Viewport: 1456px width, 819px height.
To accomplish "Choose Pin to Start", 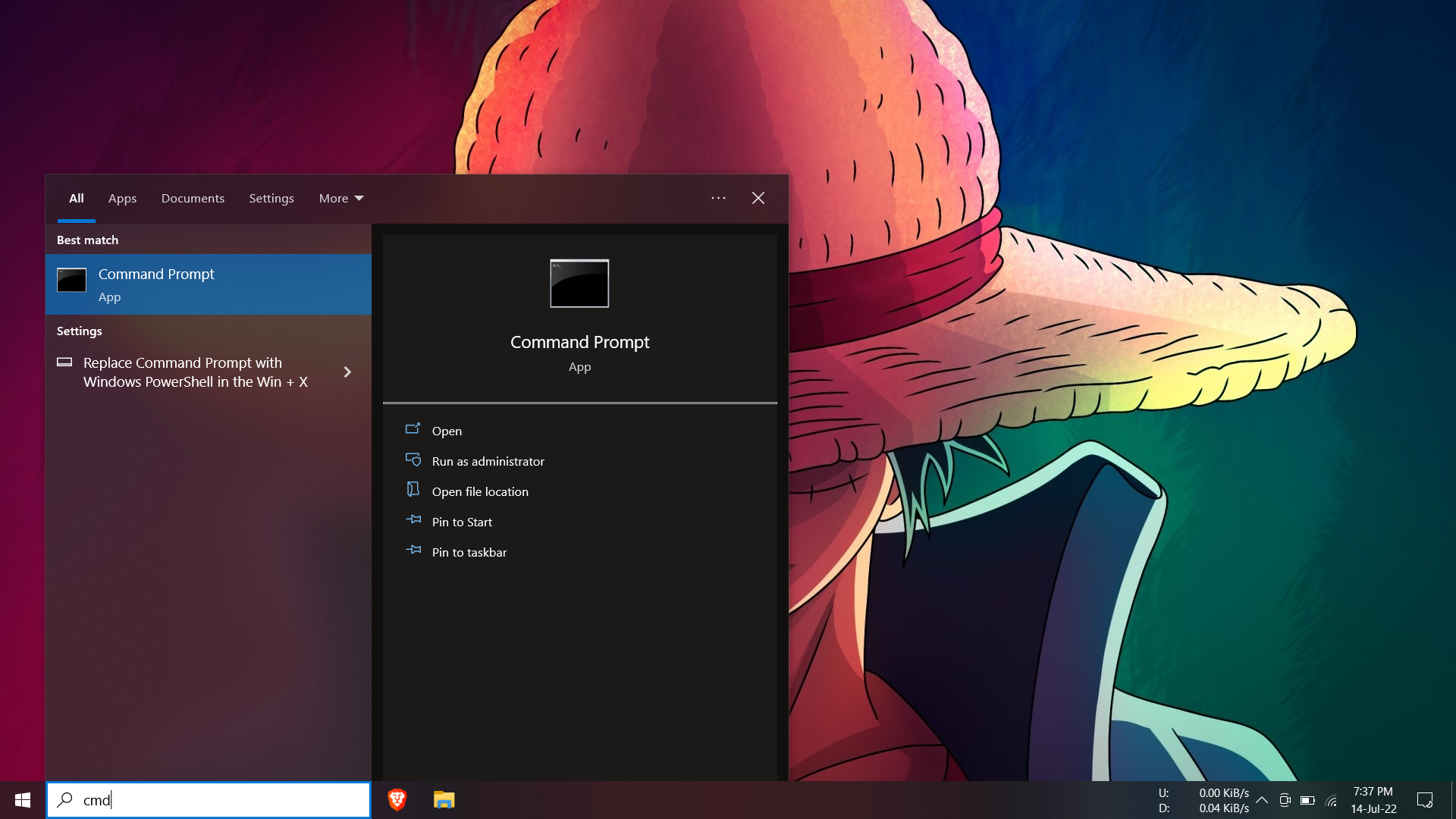I will click(462, 522).
